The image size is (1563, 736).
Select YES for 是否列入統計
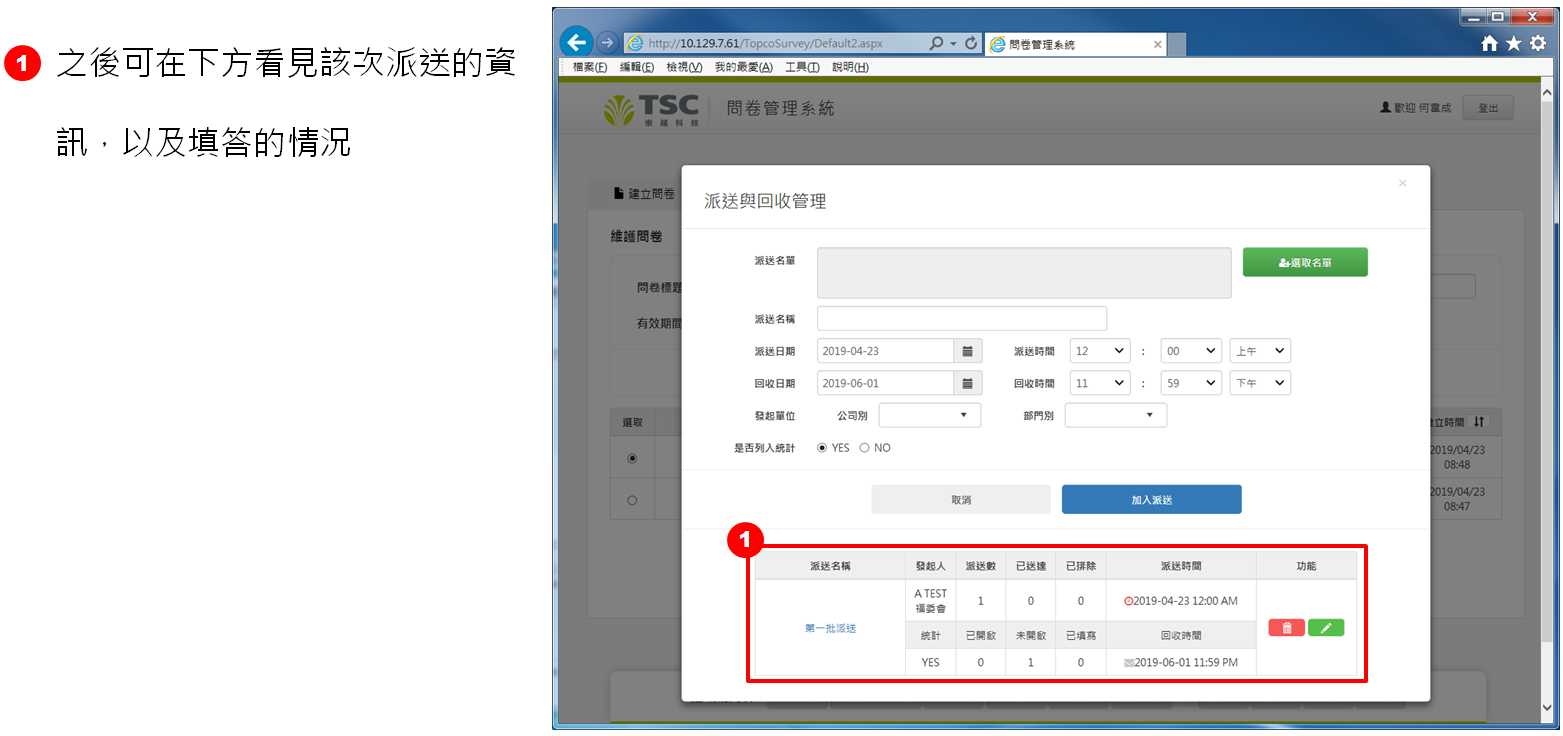coord(823,448)
